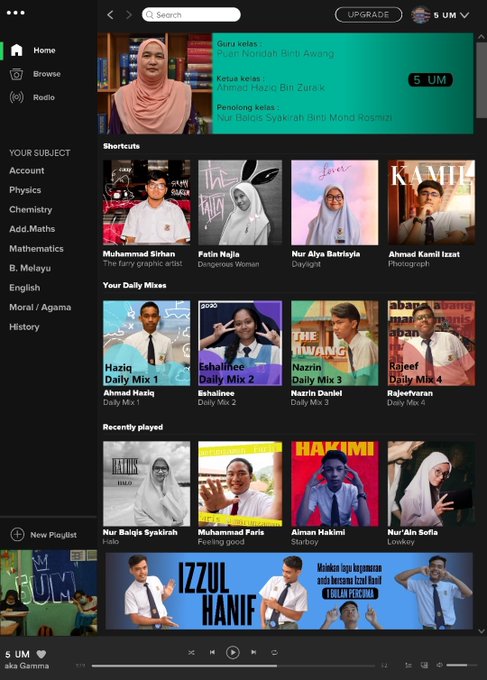Mute with the volume speaker icon

coord(440,665)
